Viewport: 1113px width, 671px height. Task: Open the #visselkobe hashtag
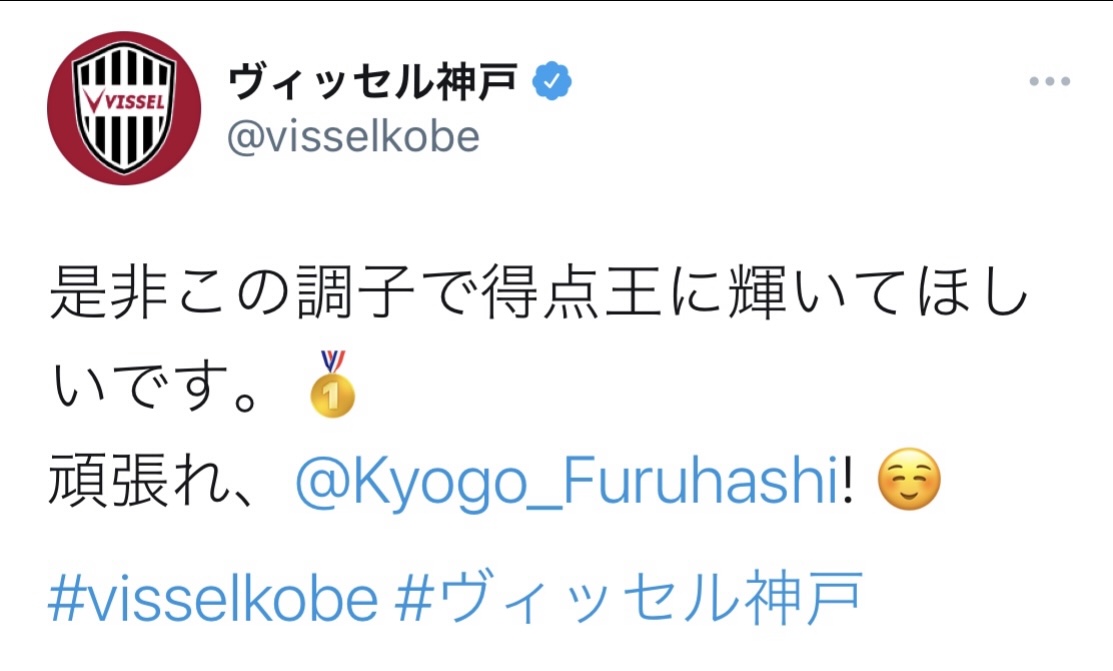pos(213,599)
